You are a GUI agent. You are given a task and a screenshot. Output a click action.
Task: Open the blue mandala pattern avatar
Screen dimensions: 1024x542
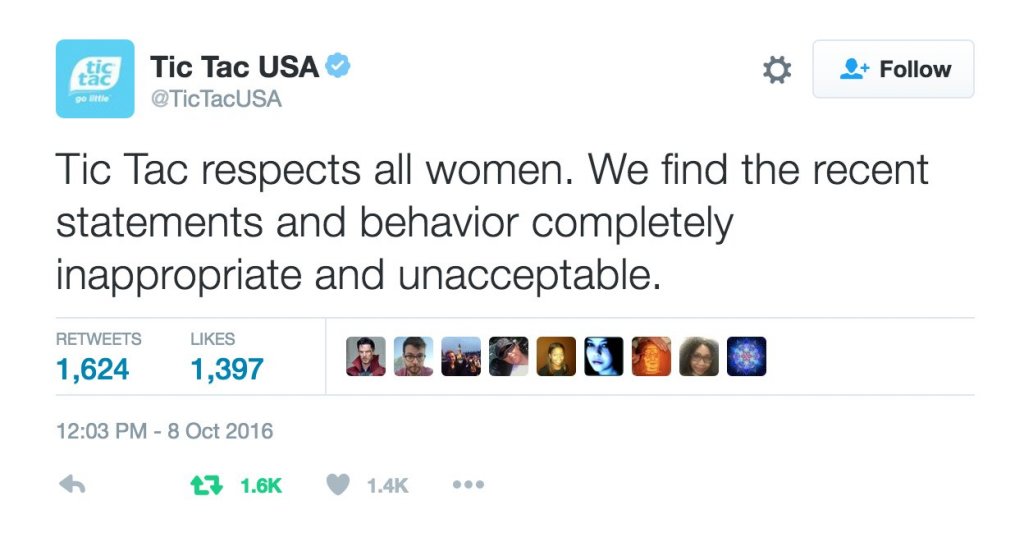pyautogui.click(x=746, y=357)
